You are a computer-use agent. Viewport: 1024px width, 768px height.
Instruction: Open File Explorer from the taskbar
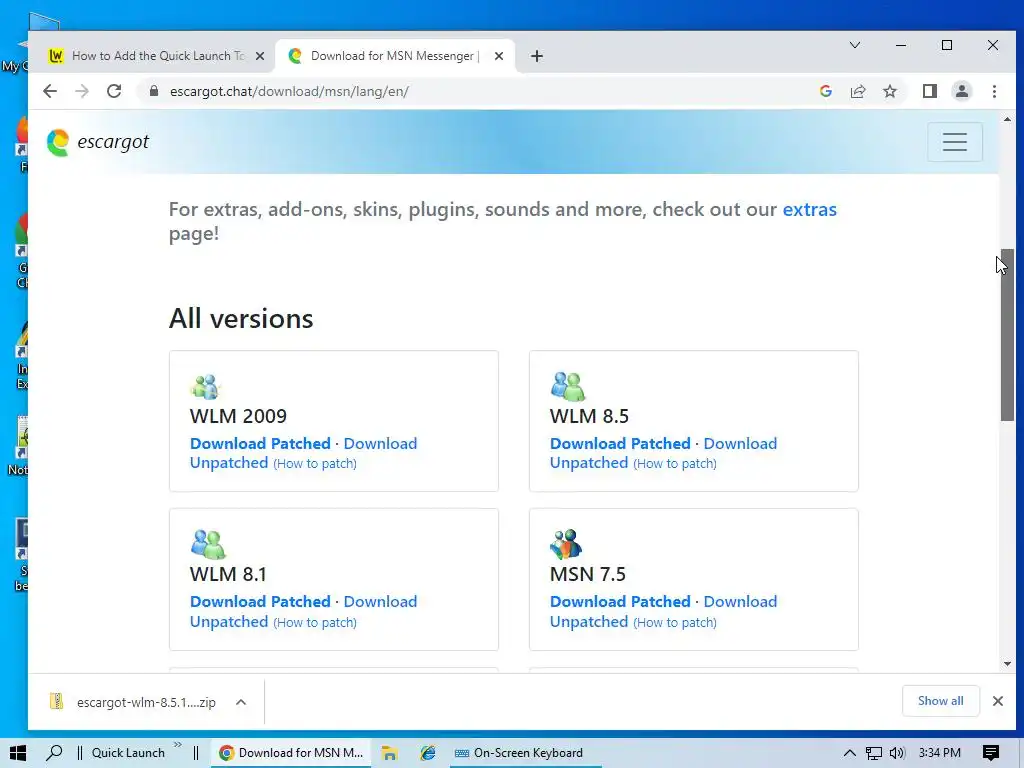[390, 753]
